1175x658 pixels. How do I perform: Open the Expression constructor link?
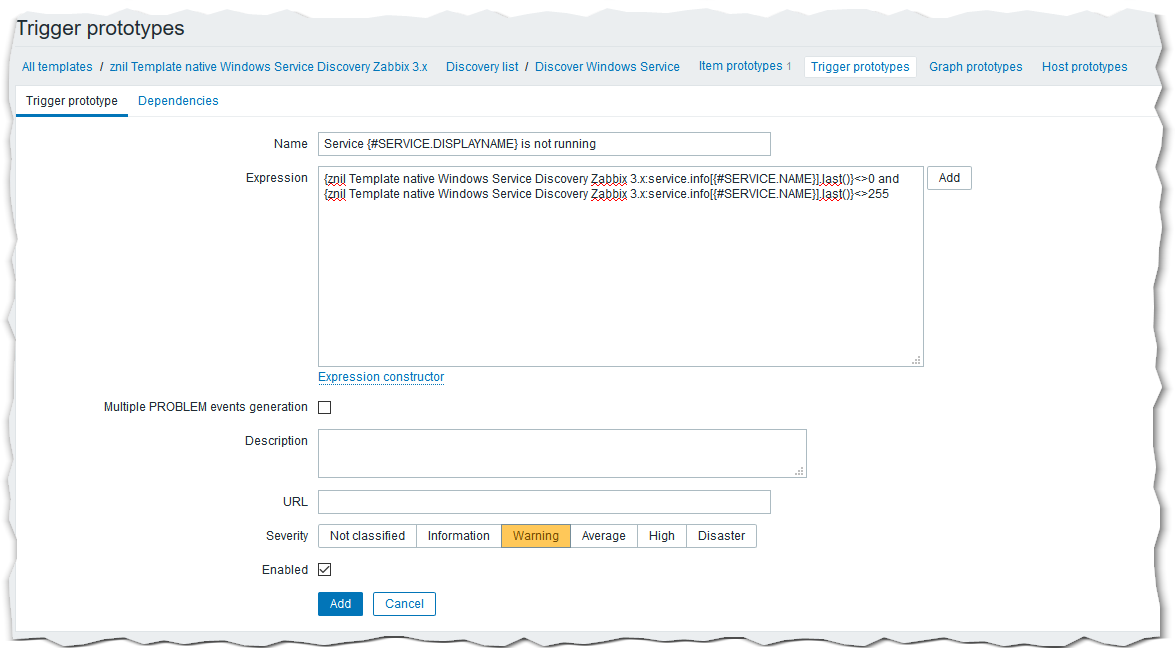point(381,377)
